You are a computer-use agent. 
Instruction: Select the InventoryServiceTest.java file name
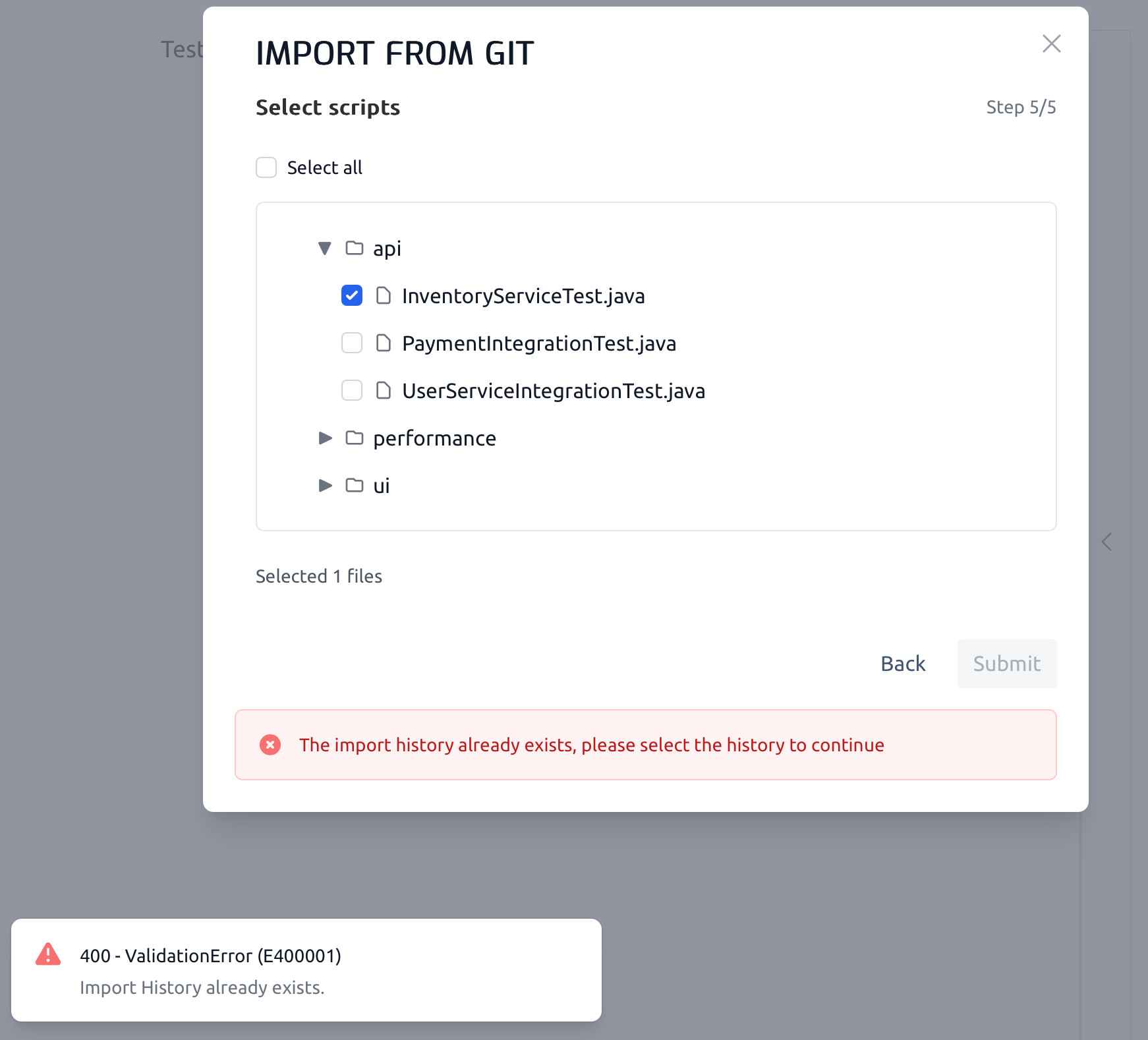pyautogui.click(x=523, y=296)
